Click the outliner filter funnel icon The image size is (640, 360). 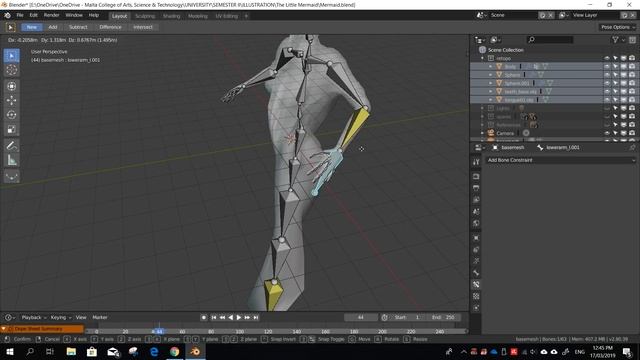pyautogui.click(x=615, y=40)
